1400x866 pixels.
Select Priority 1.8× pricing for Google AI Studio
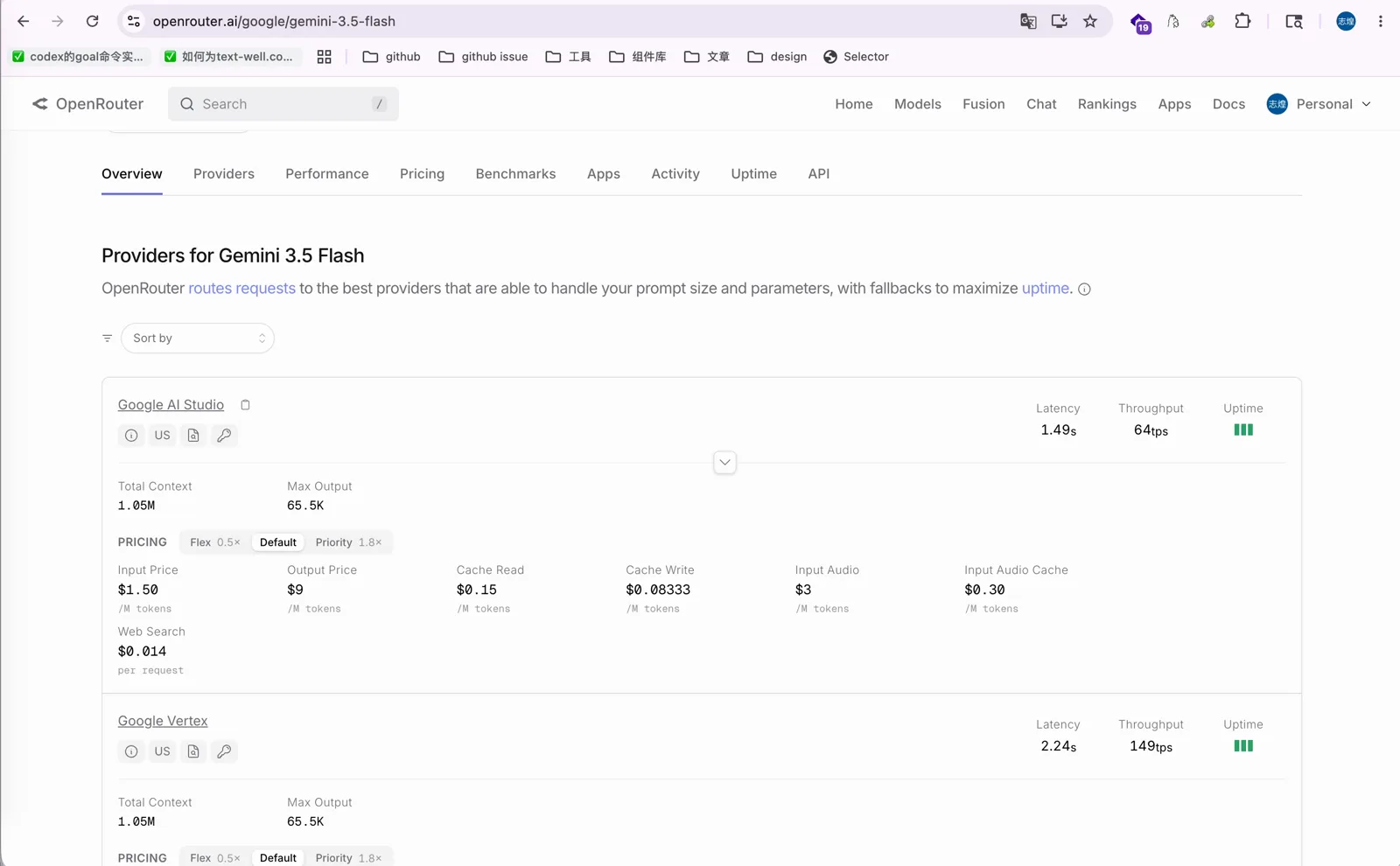(x=348, y=542)
